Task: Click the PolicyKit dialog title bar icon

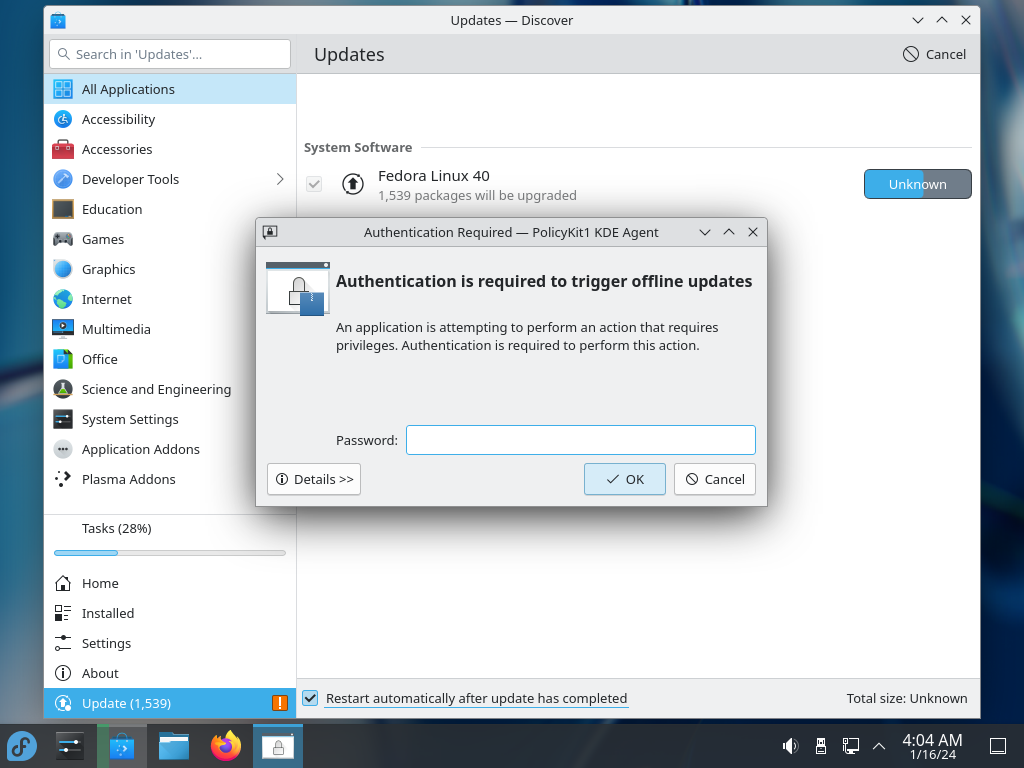Action: (x=270, y=232)
